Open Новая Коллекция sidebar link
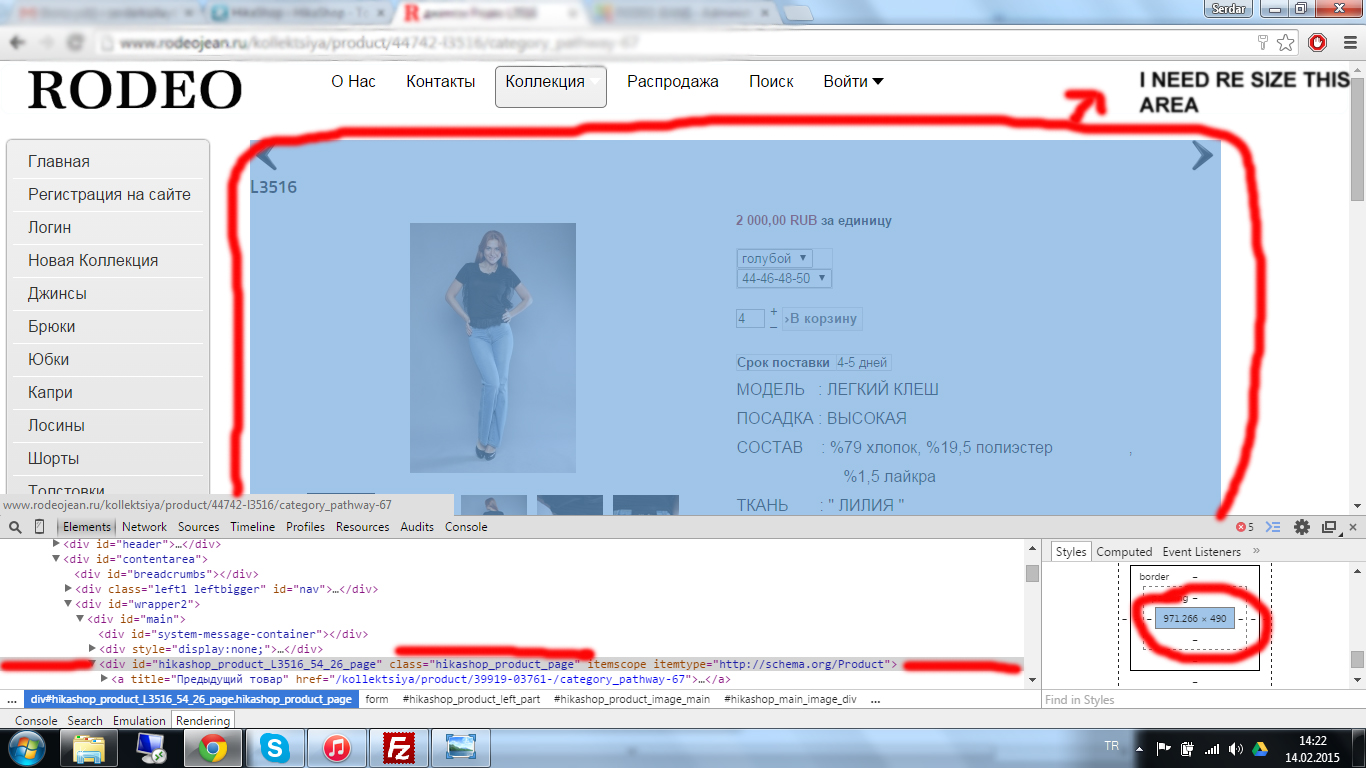1366x768 pixels. point(93,260)
